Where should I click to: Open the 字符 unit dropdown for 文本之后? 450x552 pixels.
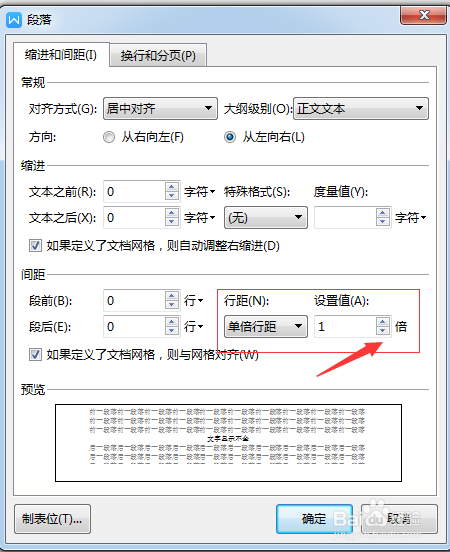200,218
